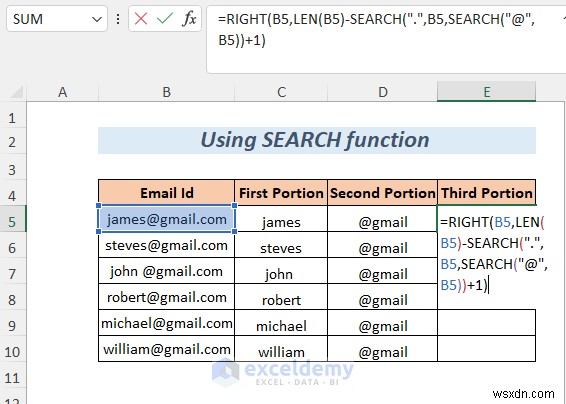Open the Name Box dropdown arrow
The image size is (566, 404).
96,19
